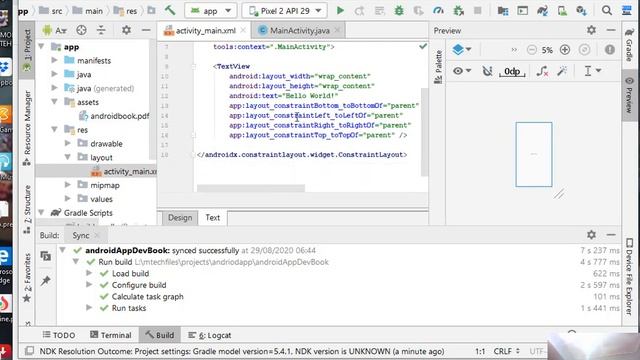The image size is (640, 360).
Task: Open the Dropbox icon on taskbar
Action: pos(5,67)
